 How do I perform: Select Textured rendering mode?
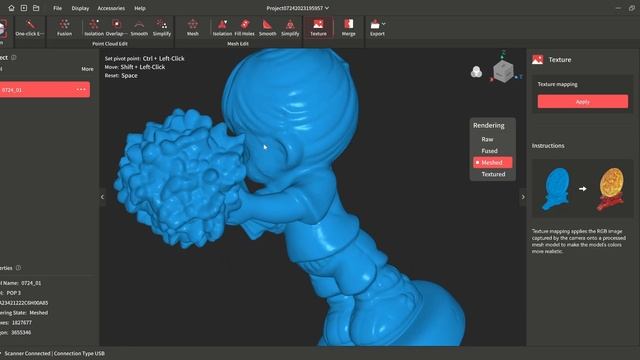click(x=492, y=174)
